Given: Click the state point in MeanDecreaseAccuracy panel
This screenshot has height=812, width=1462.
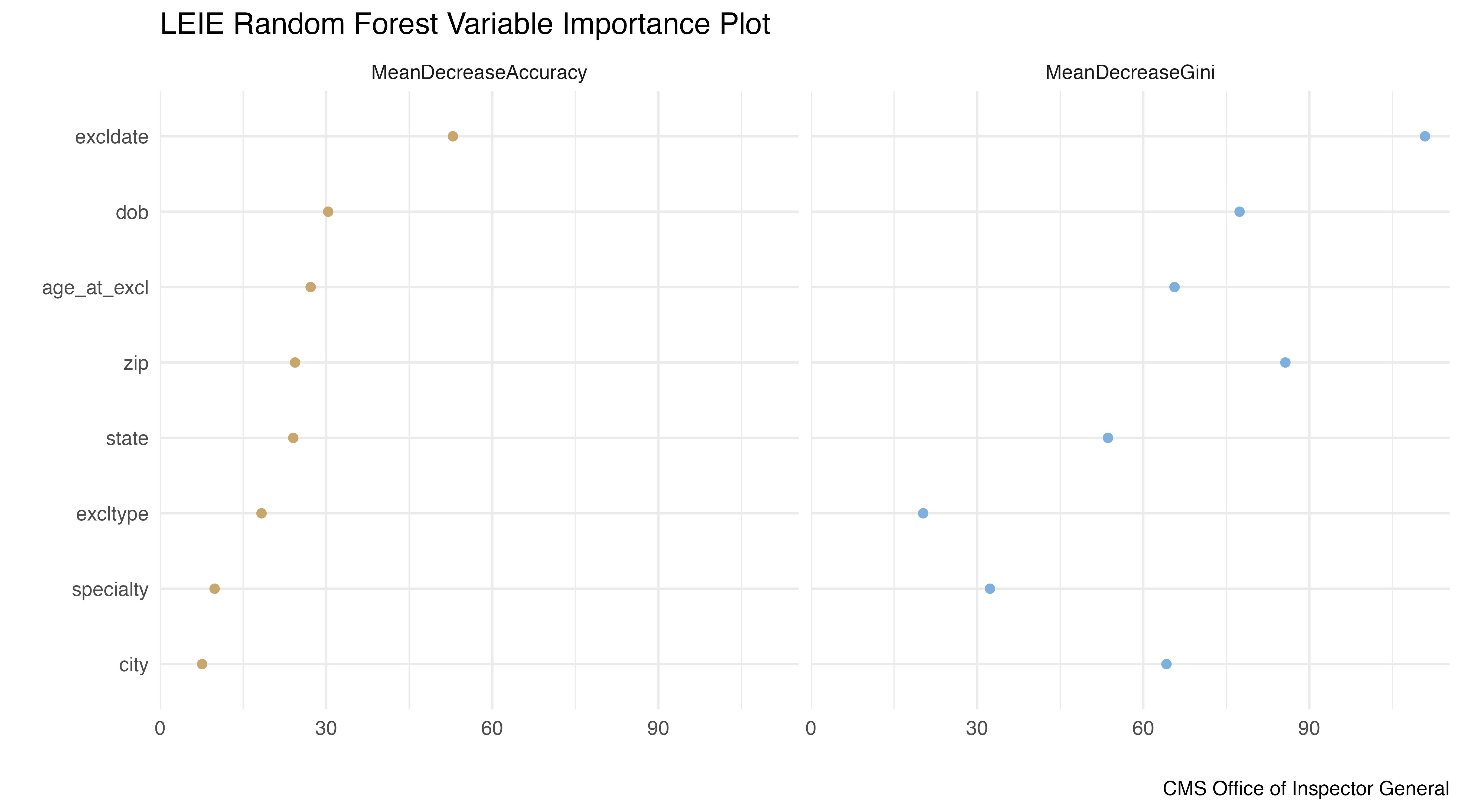Looking at the screenshot, I should pyautogui.click(x=293, y=438).
